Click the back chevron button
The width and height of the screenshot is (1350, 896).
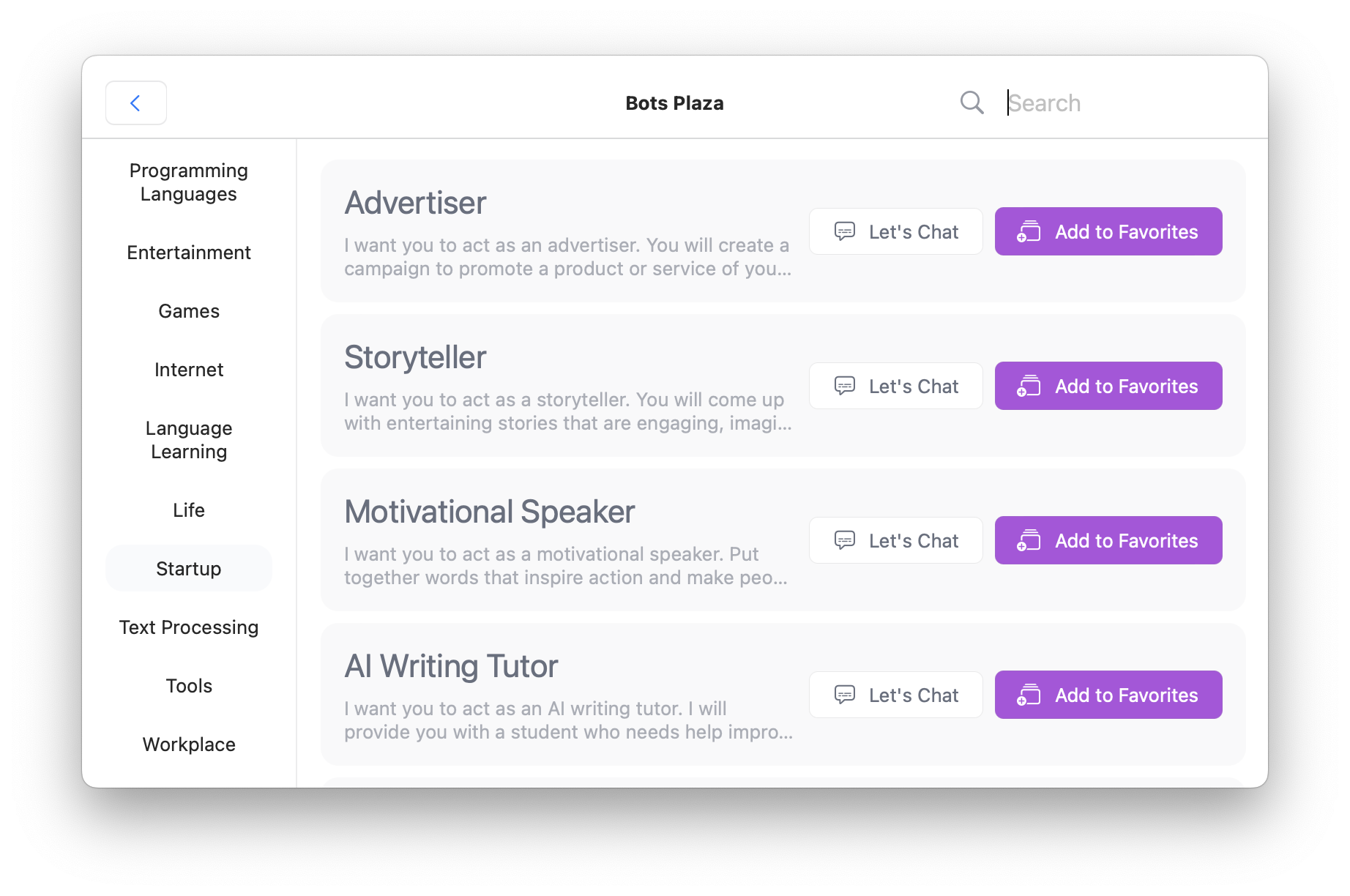click(x=136, y=103)
